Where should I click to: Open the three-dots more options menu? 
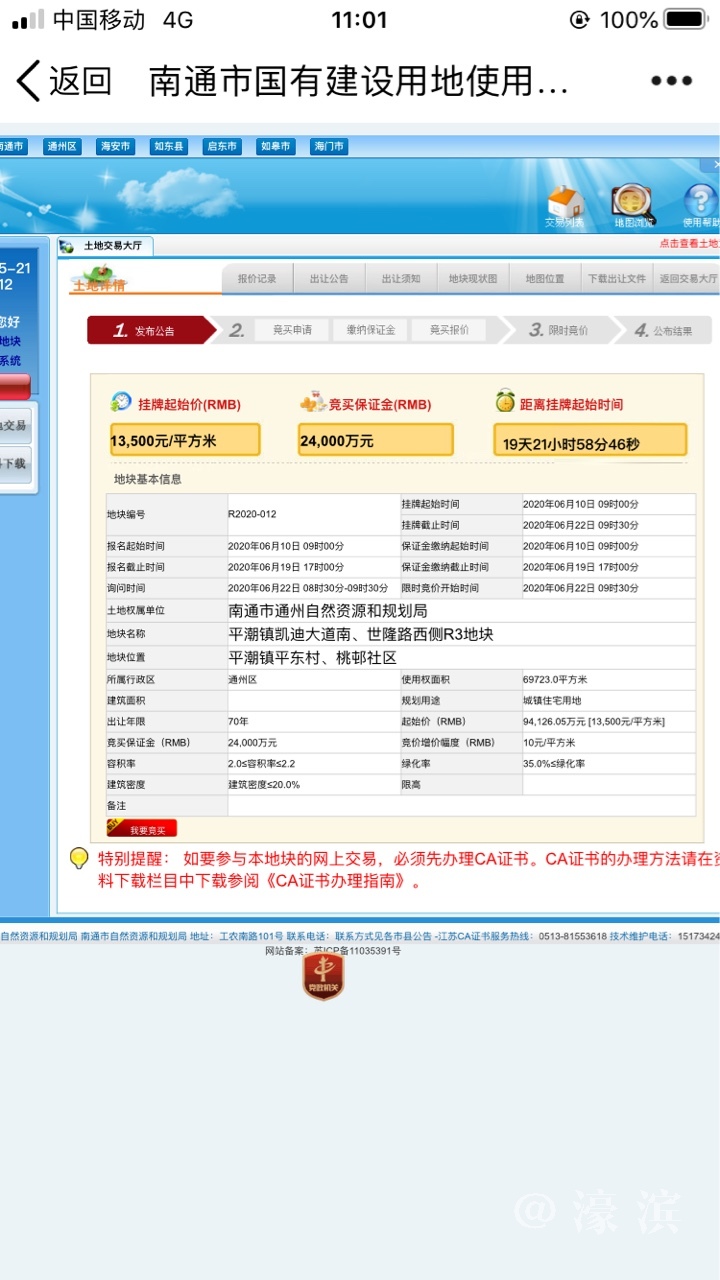(x=671, y=81)
